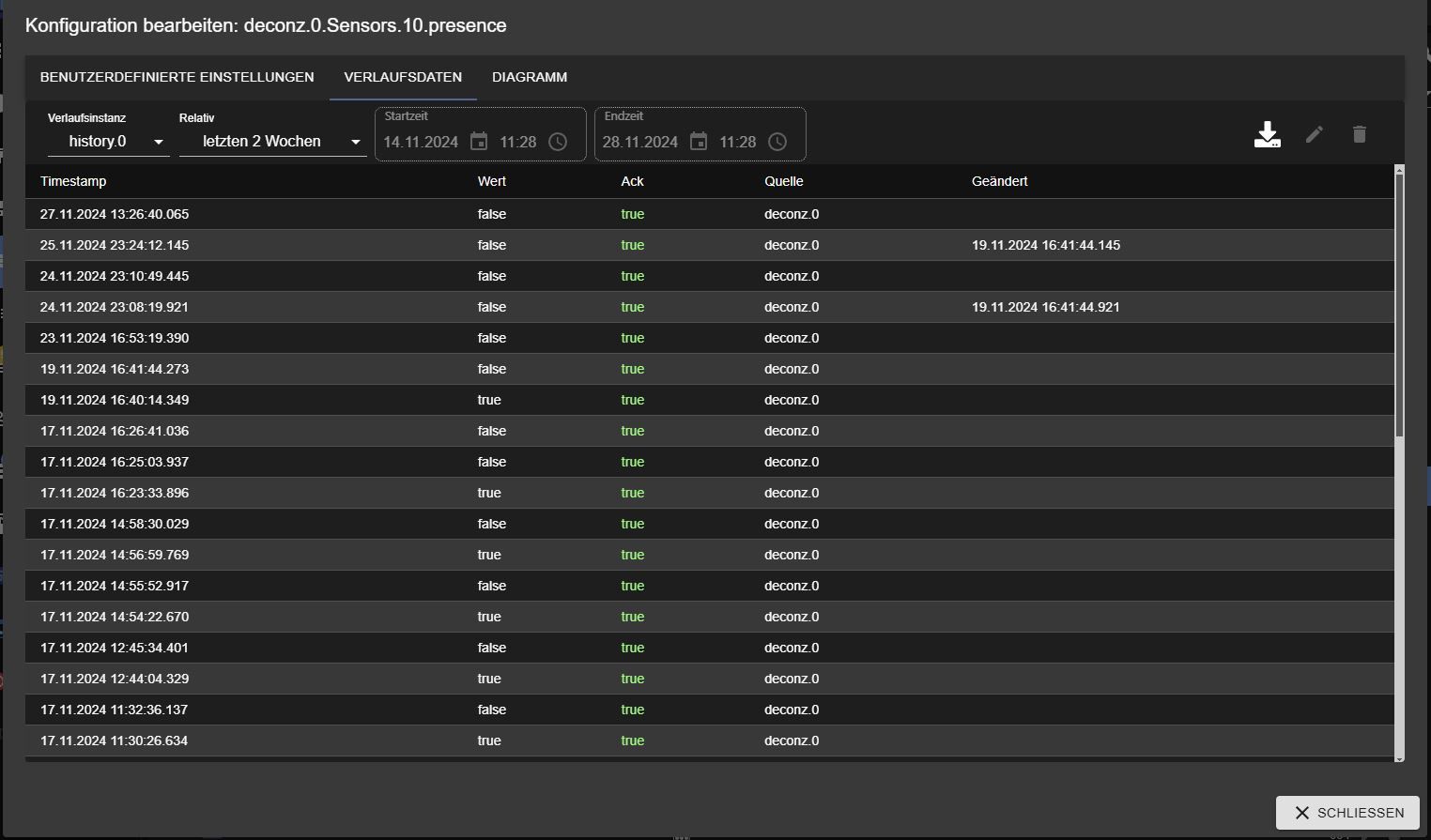
Task: Click the Quelle column header
Action: coord(784,181)
